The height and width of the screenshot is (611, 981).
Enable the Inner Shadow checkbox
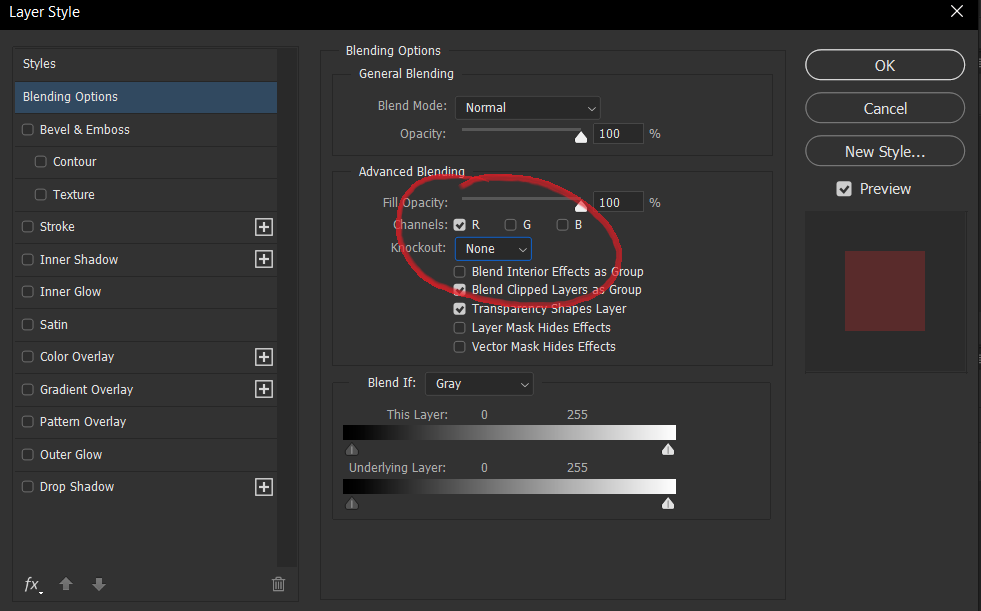click(28, 259)
